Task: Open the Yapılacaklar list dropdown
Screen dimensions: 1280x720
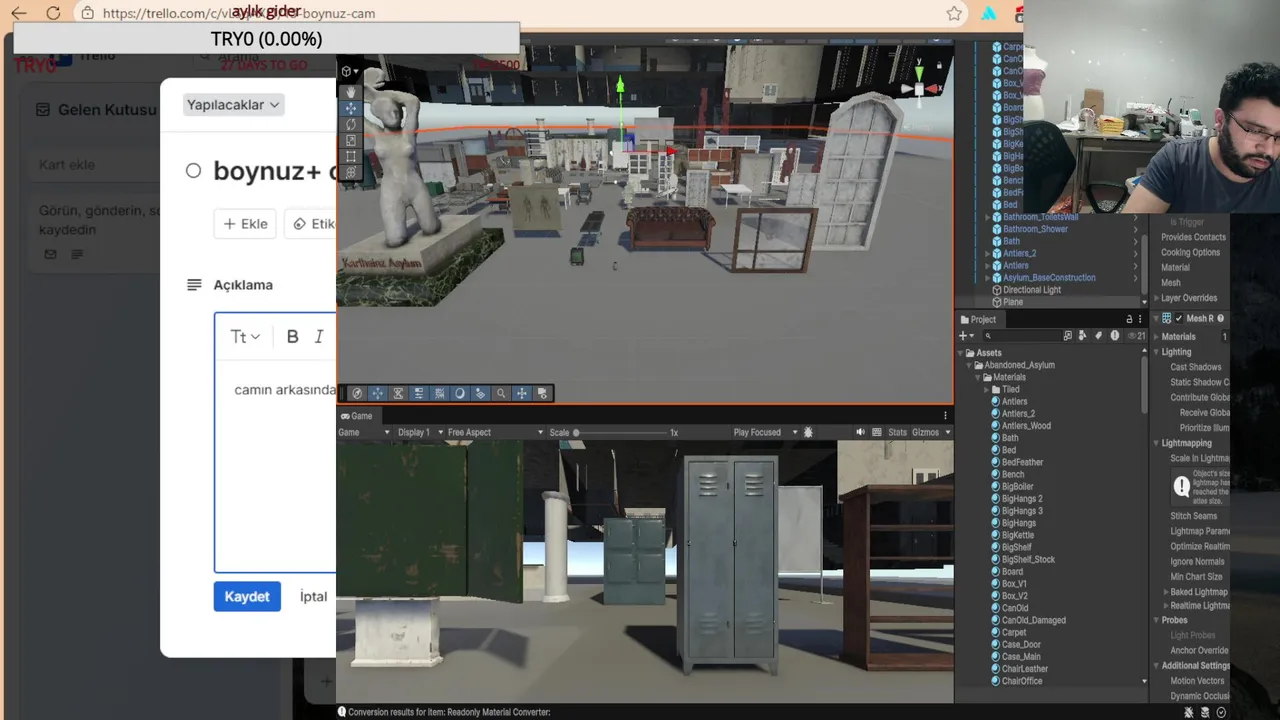Action: [x=233, y=105]
